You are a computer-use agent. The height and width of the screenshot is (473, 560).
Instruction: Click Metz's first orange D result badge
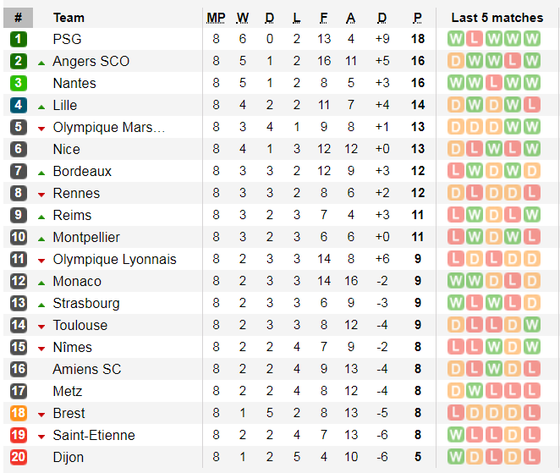tap(456, 390)
